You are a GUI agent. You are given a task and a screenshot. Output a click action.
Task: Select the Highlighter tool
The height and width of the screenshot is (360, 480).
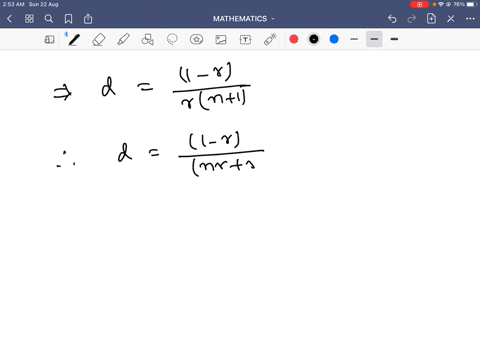(x=123, y=39)
